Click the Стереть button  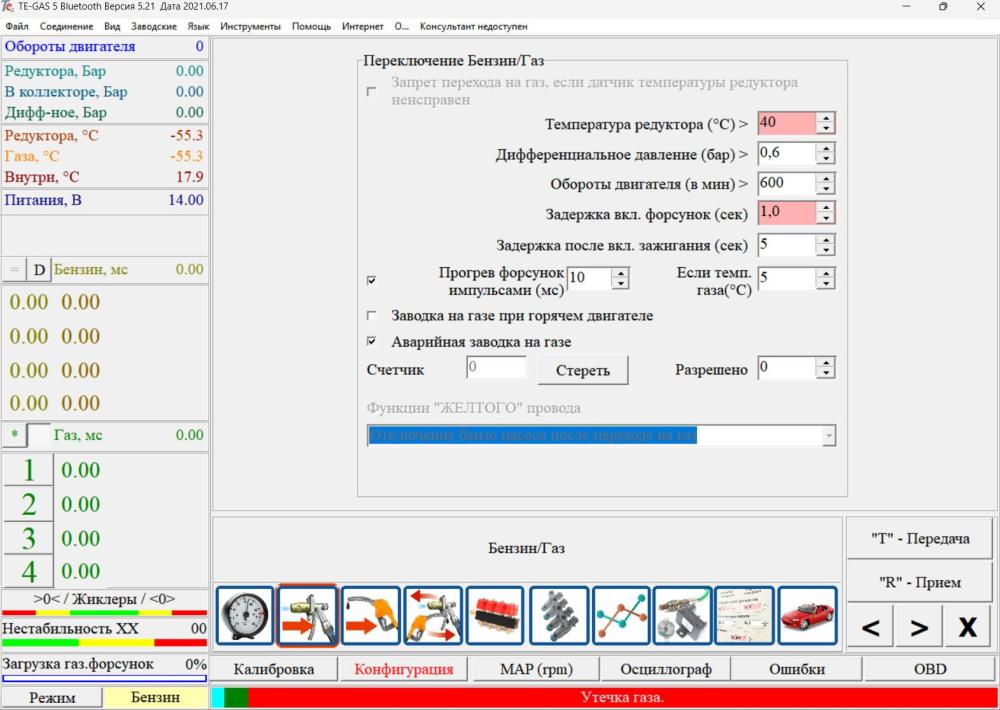click(x=583, y=371)
